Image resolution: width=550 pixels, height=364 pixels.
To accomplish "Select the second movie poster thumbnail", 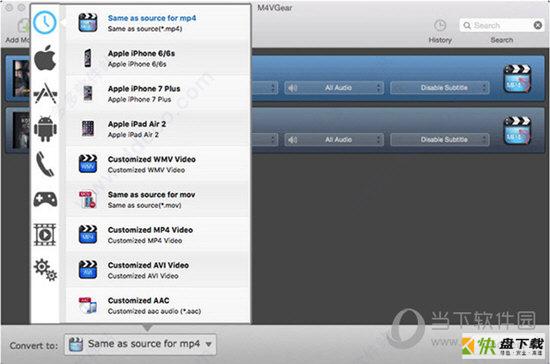I will pos(21,130).
